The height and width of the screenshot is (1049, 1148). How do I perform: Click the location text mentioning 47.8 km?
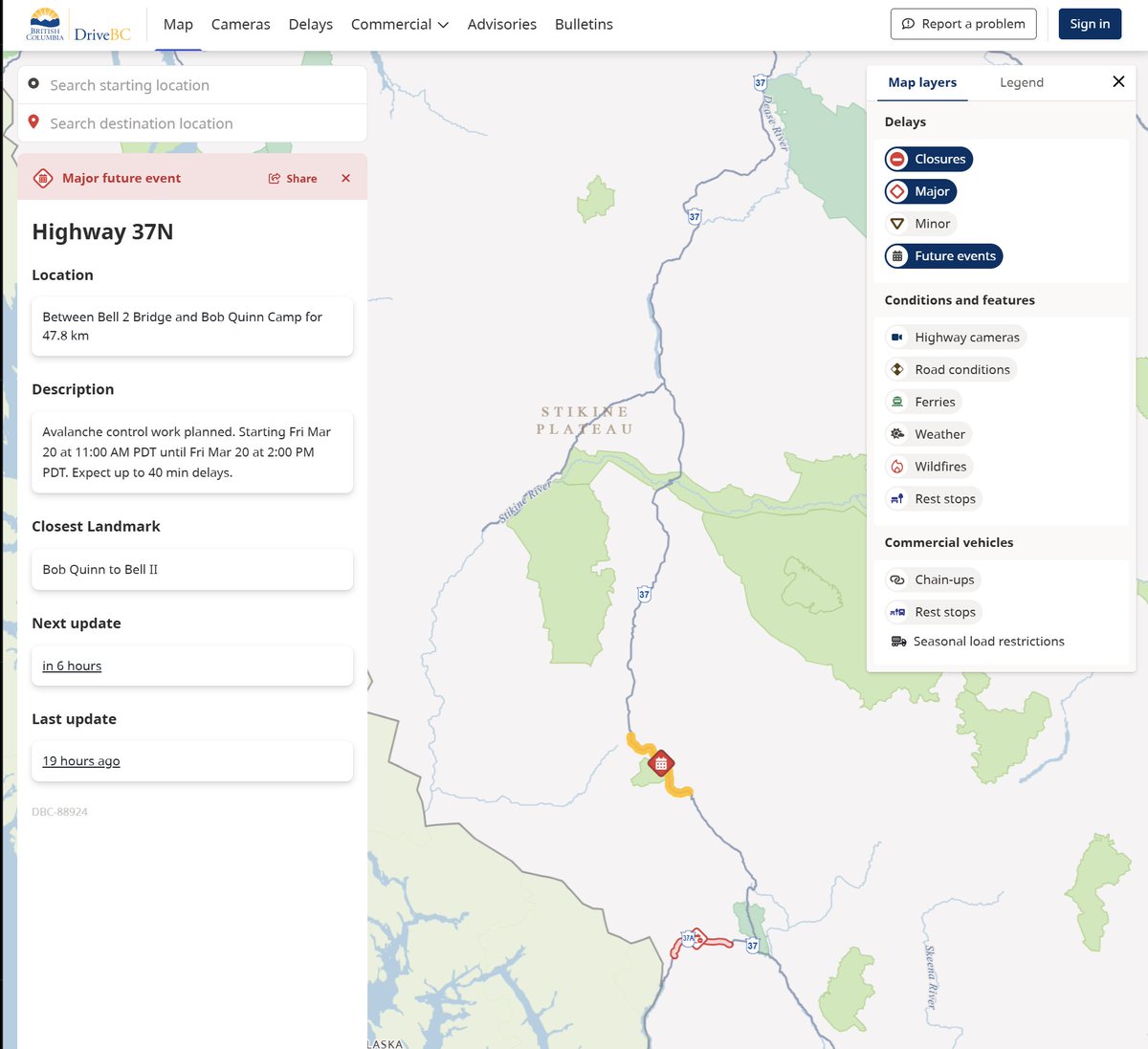[x=183, y=326]
